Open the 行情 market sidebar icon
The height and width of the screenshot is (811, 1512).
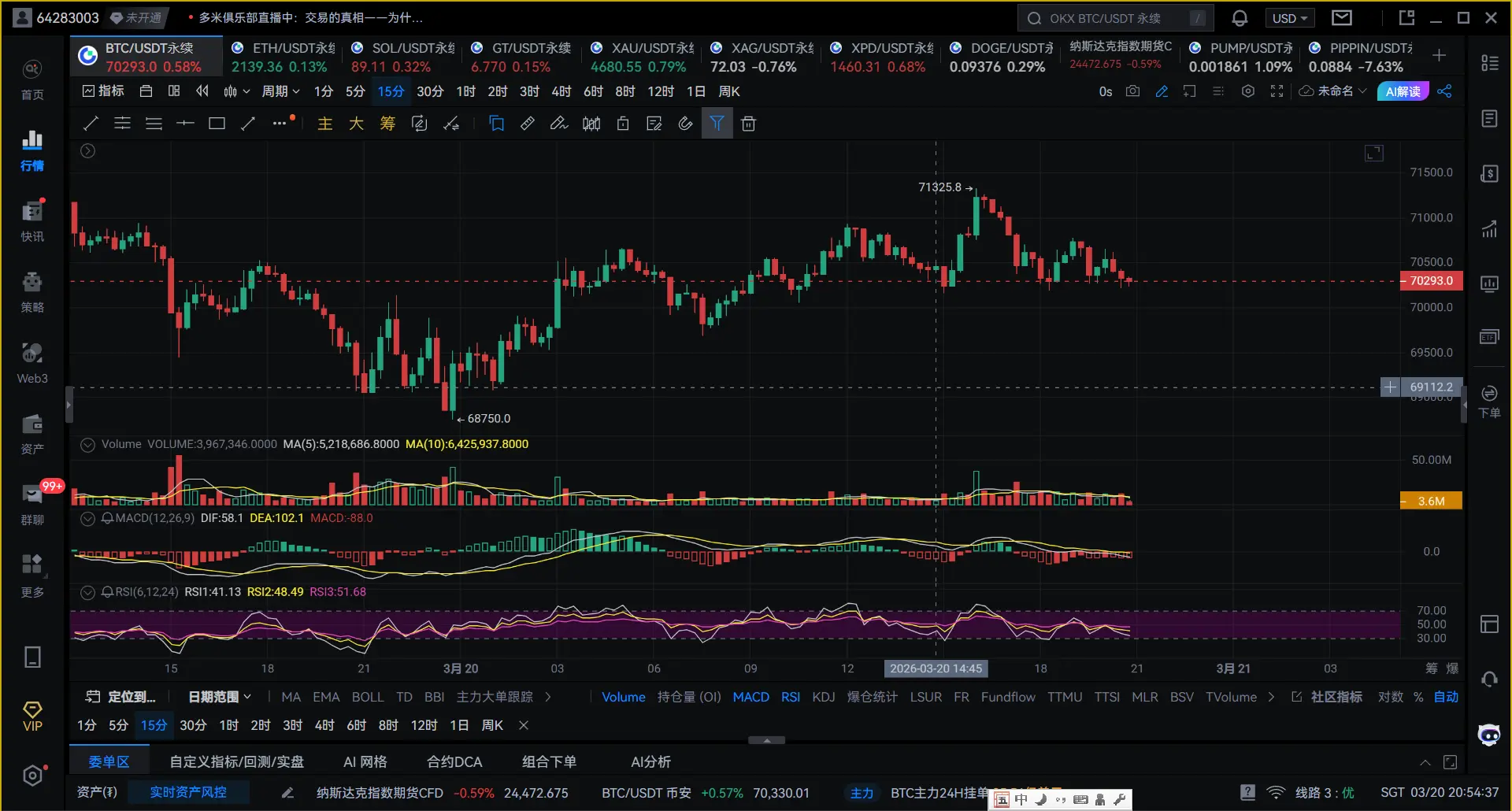coord(32,150)
